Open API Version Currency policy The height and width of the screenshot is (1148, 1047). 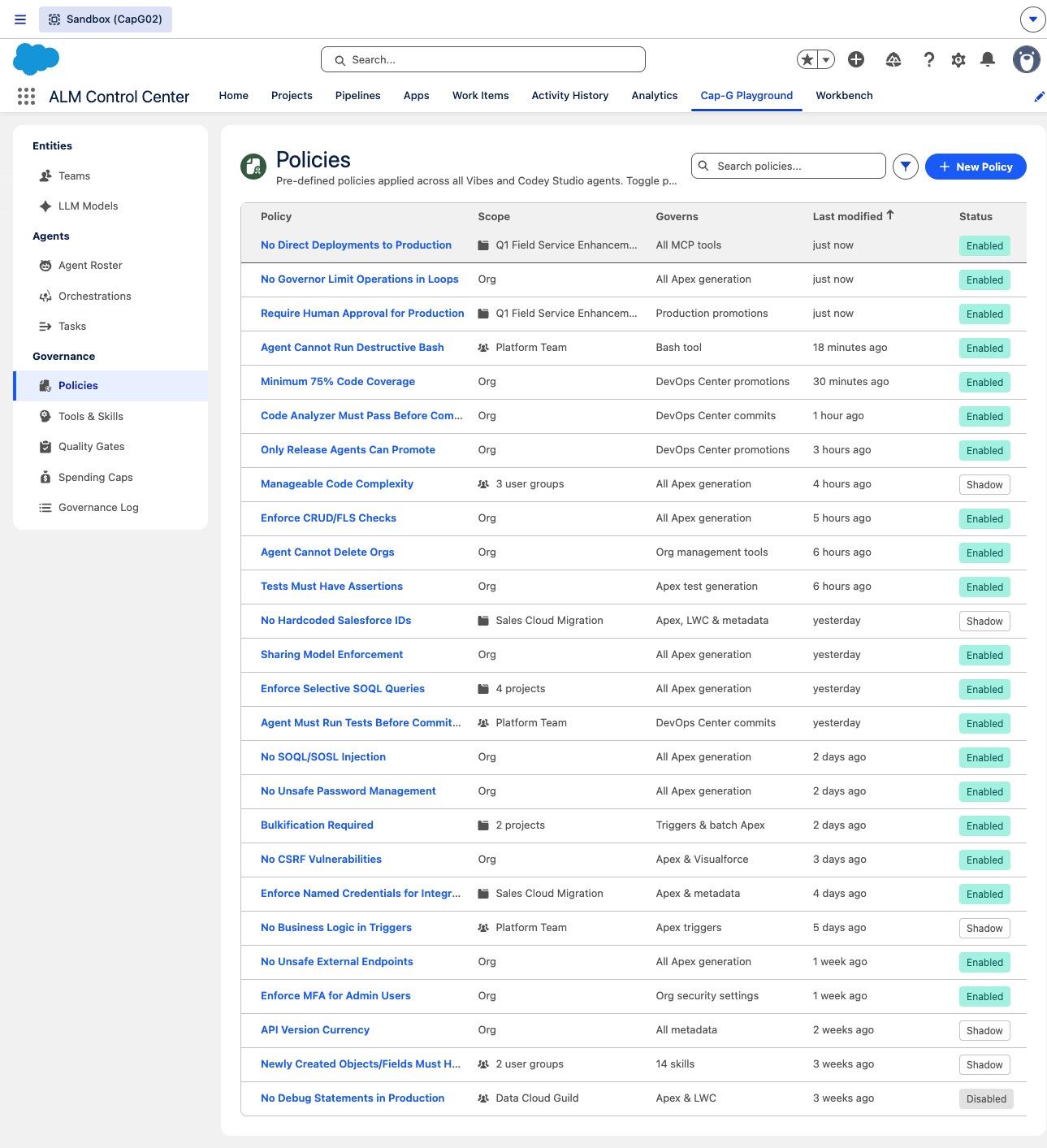(315, 1030)
